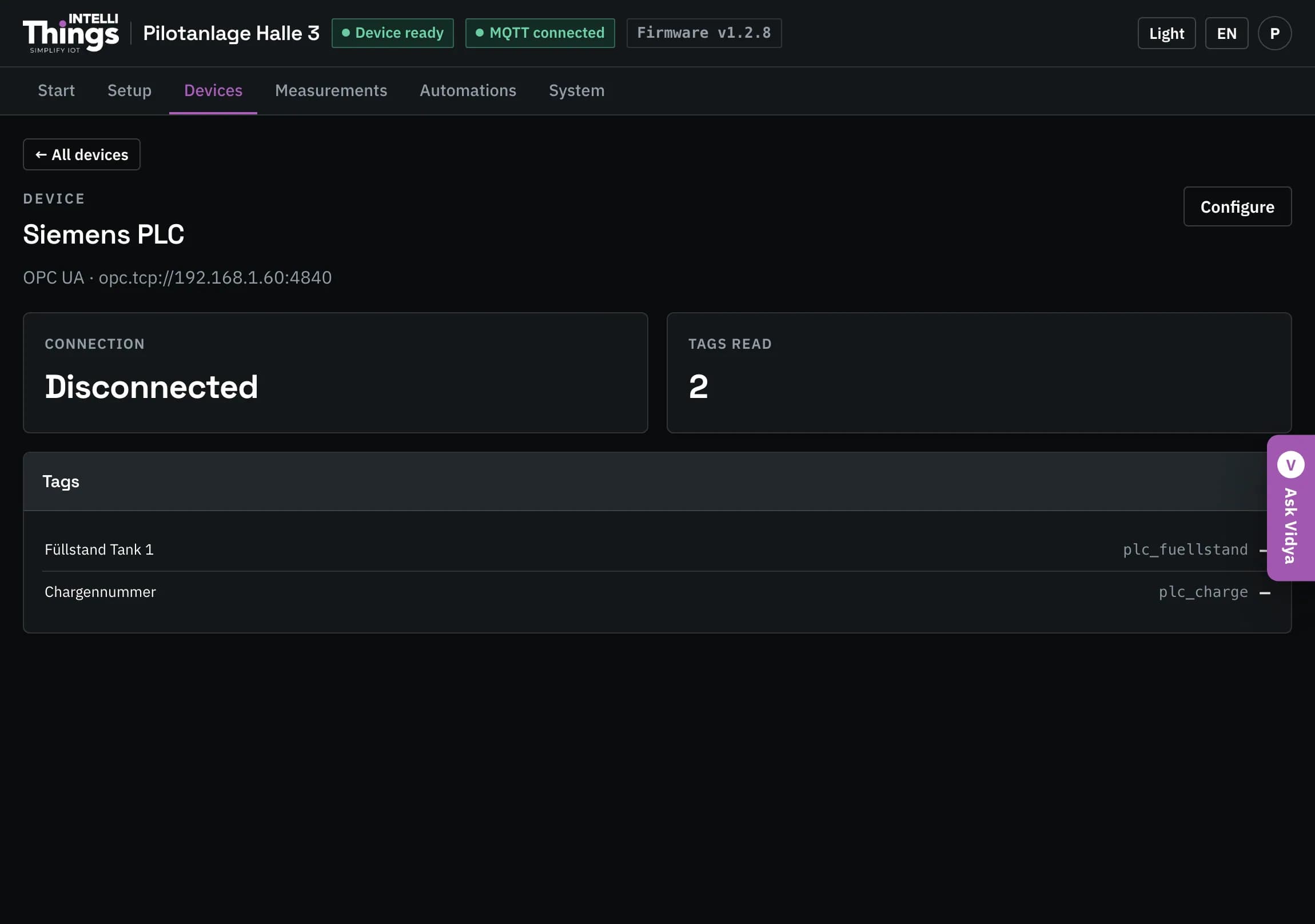Go to the Start tab
The width and height of the screenshot is (1315, 924).
click(56, 90)
